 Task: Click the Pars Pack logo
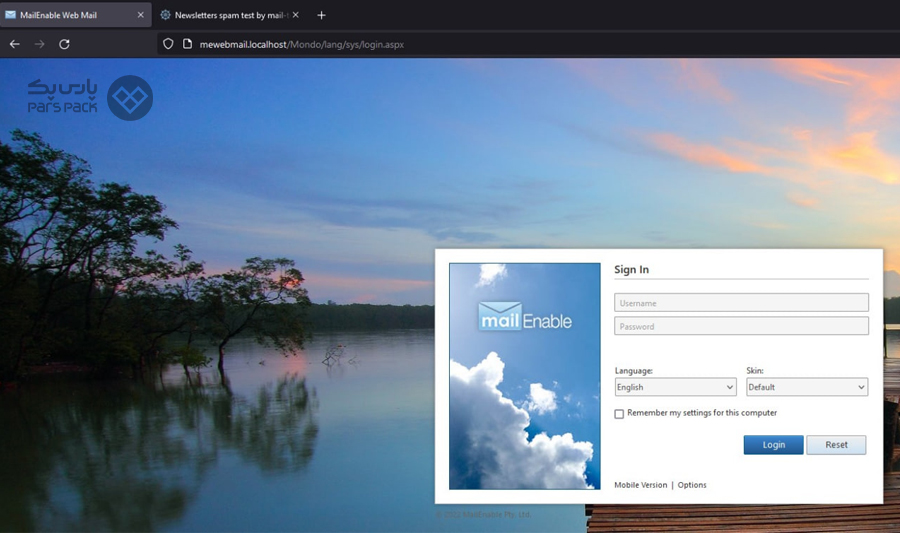pyautogui.click(x=91, y=98)
